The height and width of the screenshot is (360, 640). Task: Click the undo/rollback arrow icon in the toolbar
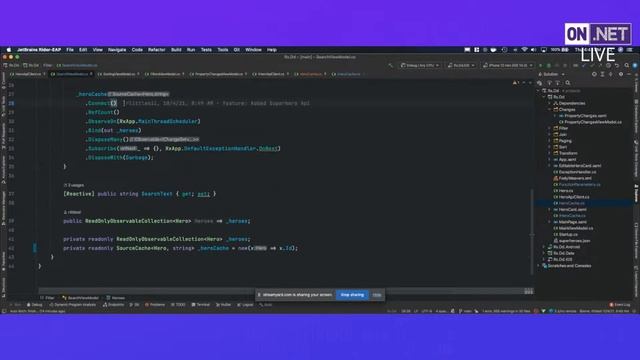coord(617,65)
